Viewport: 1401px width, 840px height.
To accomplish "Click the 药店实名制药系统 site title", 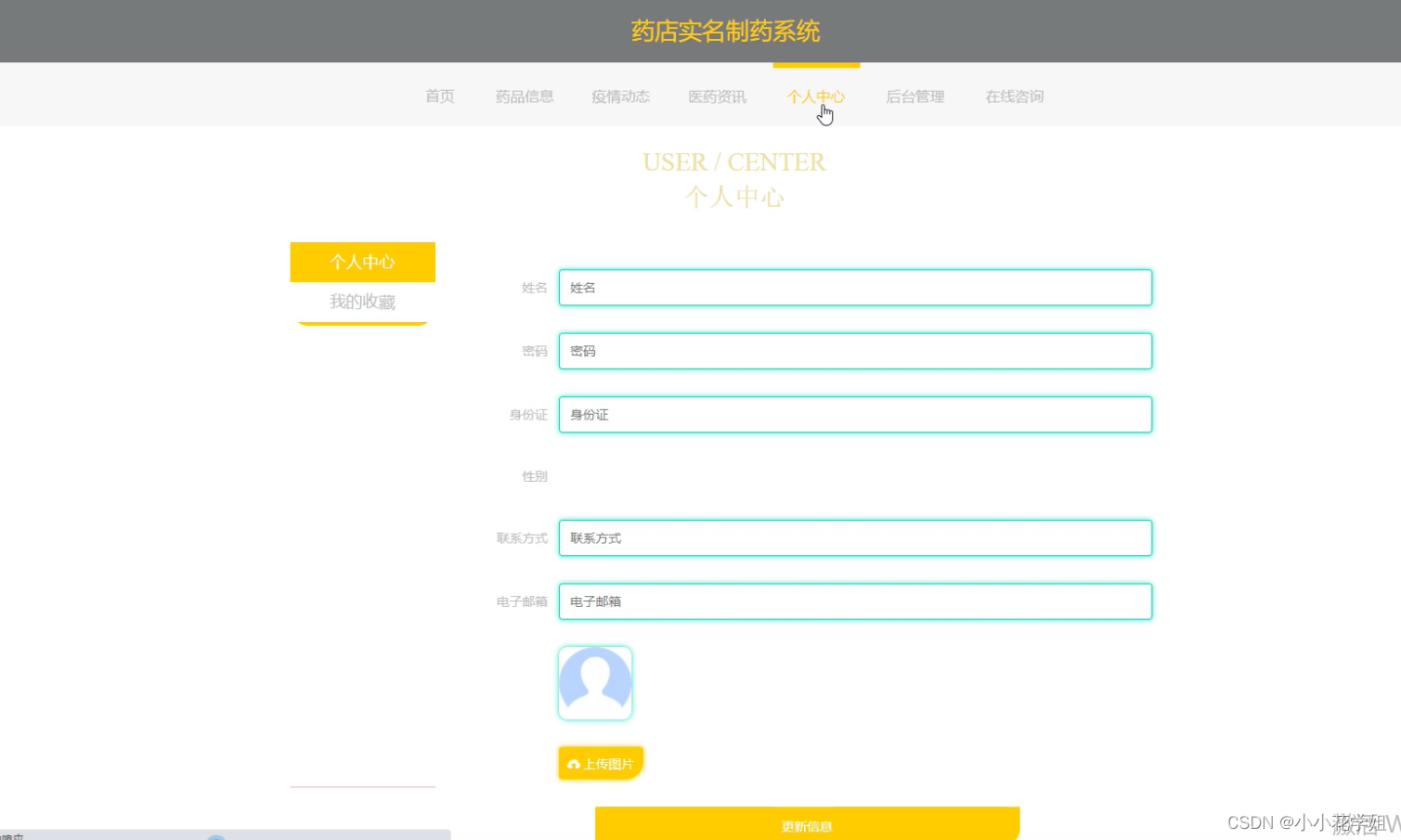I will [x=724, y=31].
